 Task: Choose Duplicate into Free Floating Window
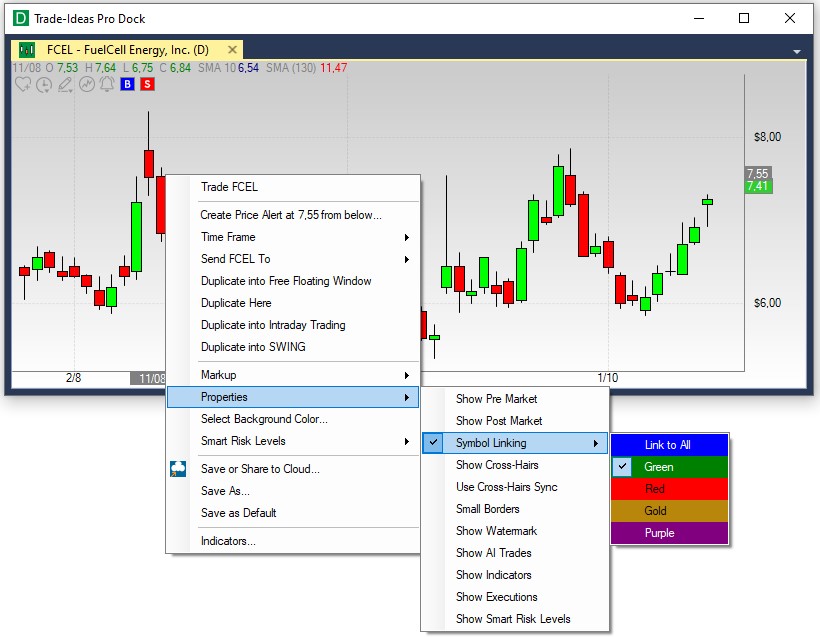pyautogui.click(x=293, y=281)
